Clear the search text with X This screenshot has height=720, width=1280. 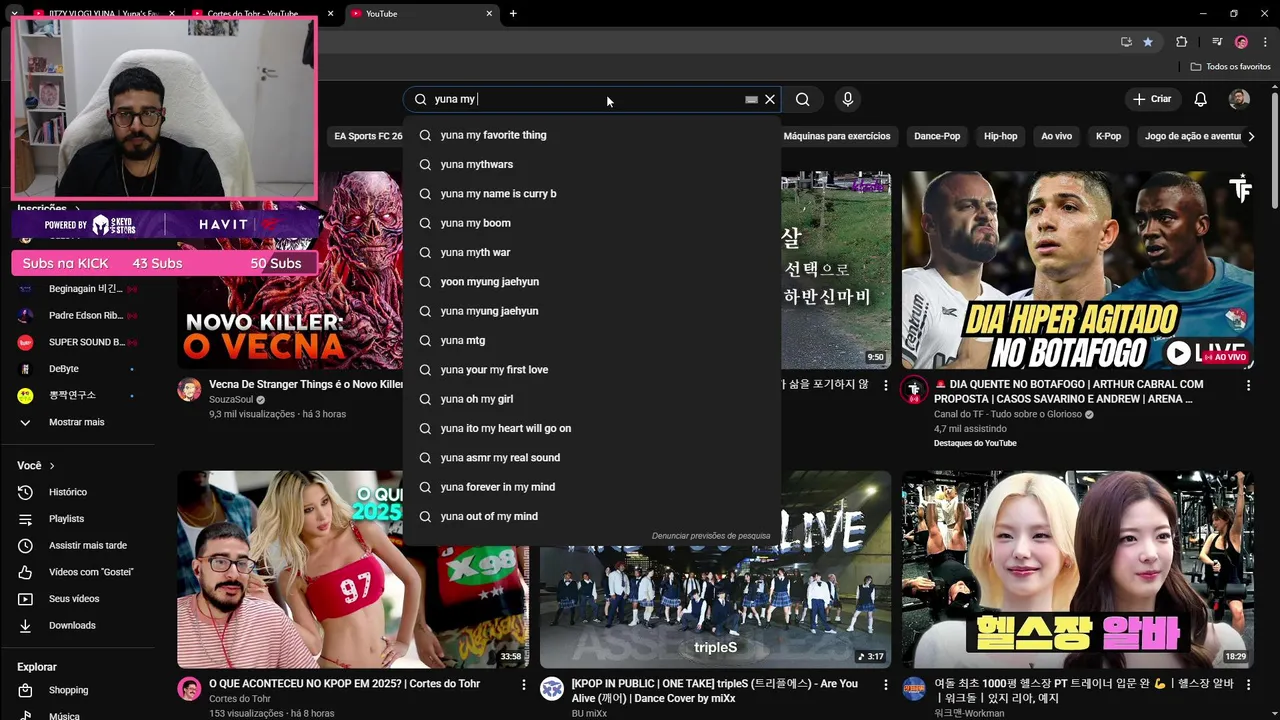[x=770, y=99]
